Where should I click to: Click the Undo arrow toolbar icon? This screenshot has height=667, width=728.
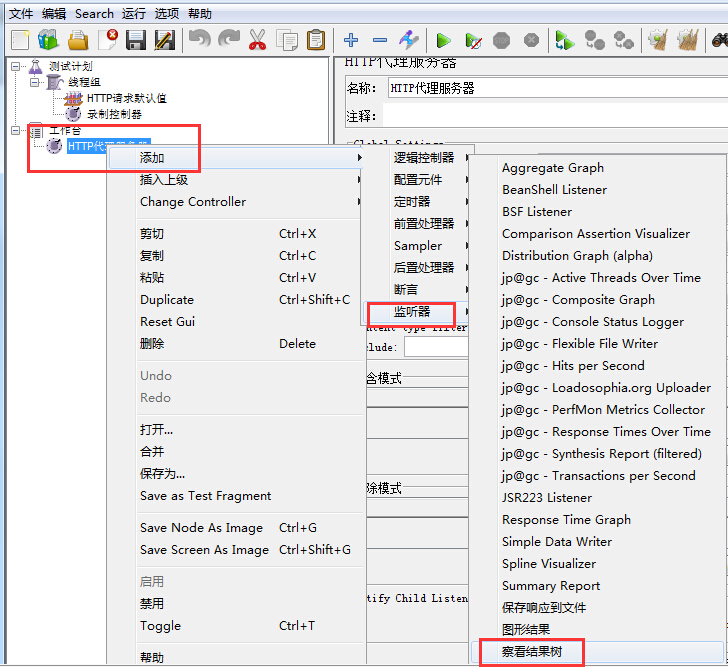(199, 40)
